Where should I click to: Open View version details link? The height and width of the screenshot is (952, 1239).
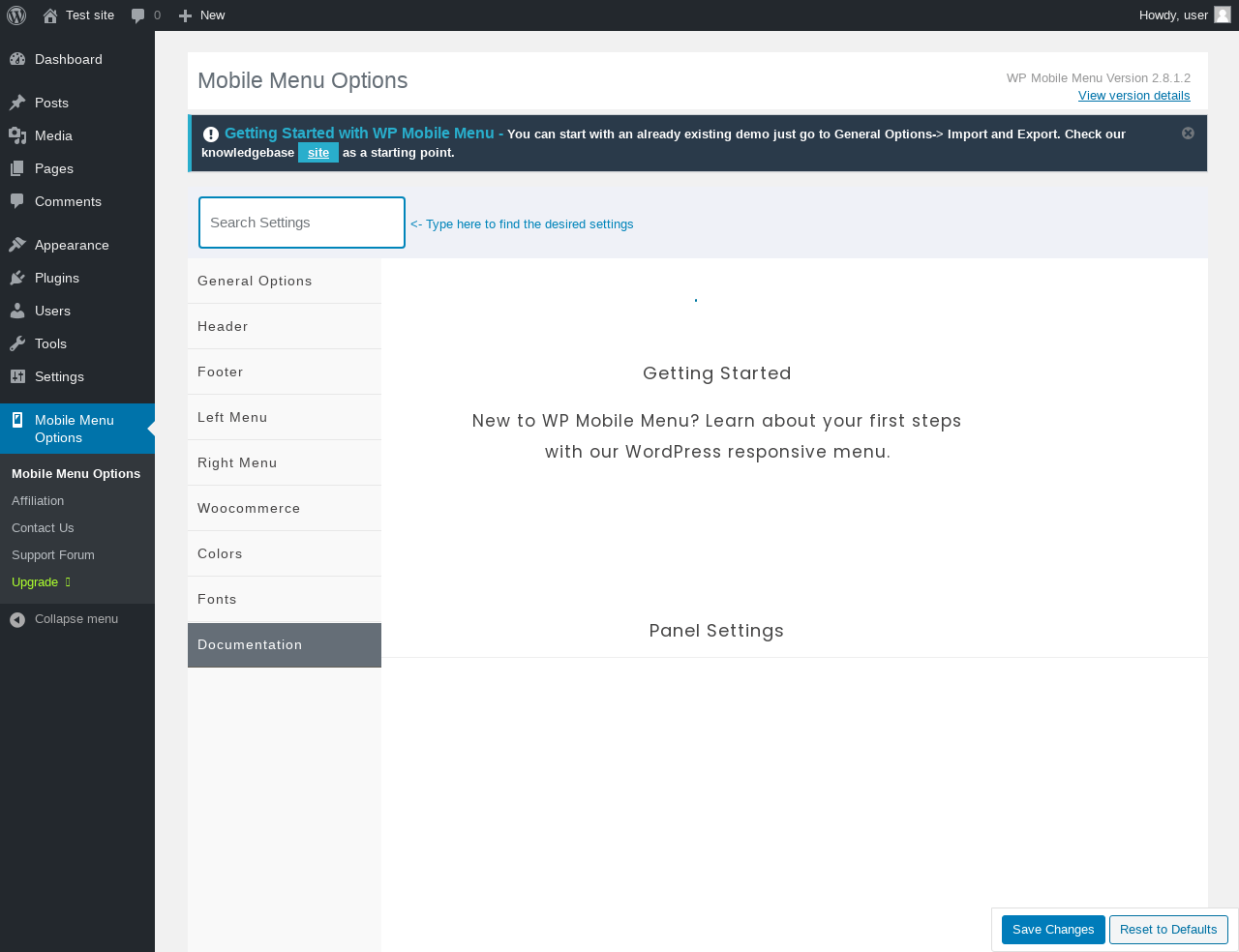coord(1134,95)
